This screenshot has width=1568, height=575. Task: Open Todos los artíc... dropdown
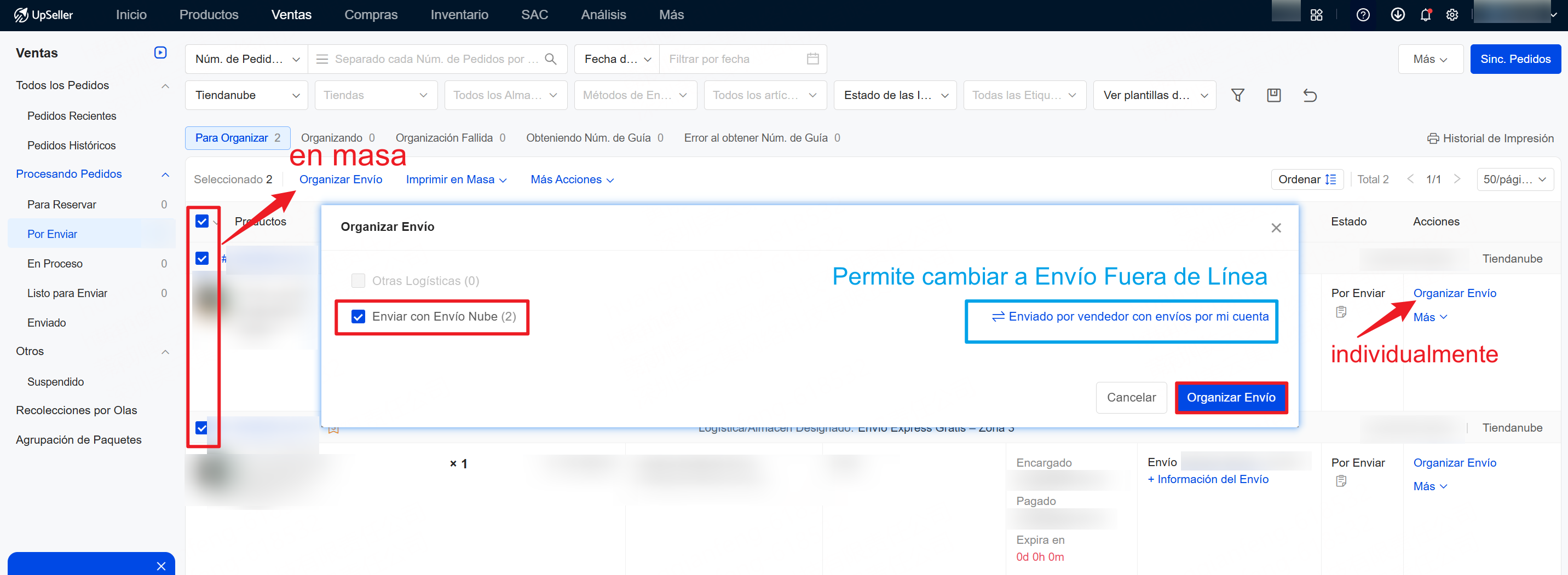pos(765,95)
